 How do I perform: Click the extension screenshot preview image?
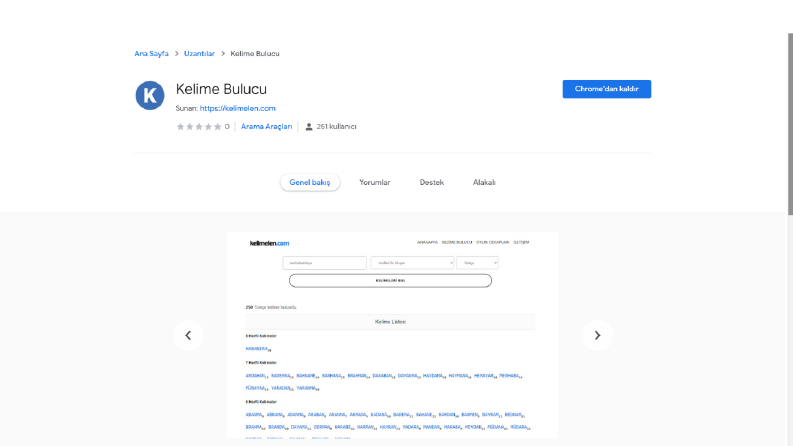pos(392,335)
